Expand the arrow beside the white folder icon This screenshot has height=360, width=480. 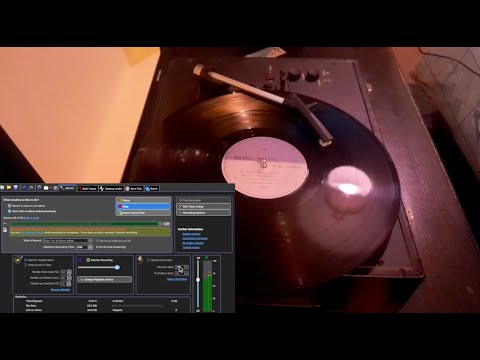[x=51, y=188]
